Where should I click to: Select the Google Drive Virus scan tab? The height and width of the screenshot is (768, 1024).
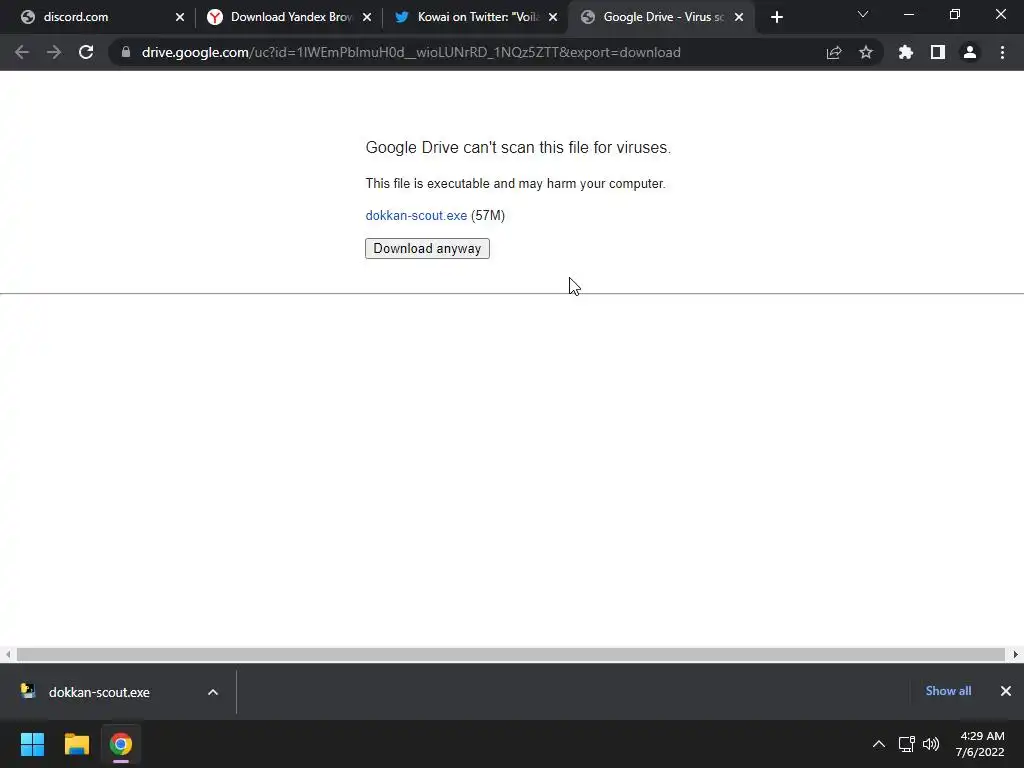click(x=663, y=17)
